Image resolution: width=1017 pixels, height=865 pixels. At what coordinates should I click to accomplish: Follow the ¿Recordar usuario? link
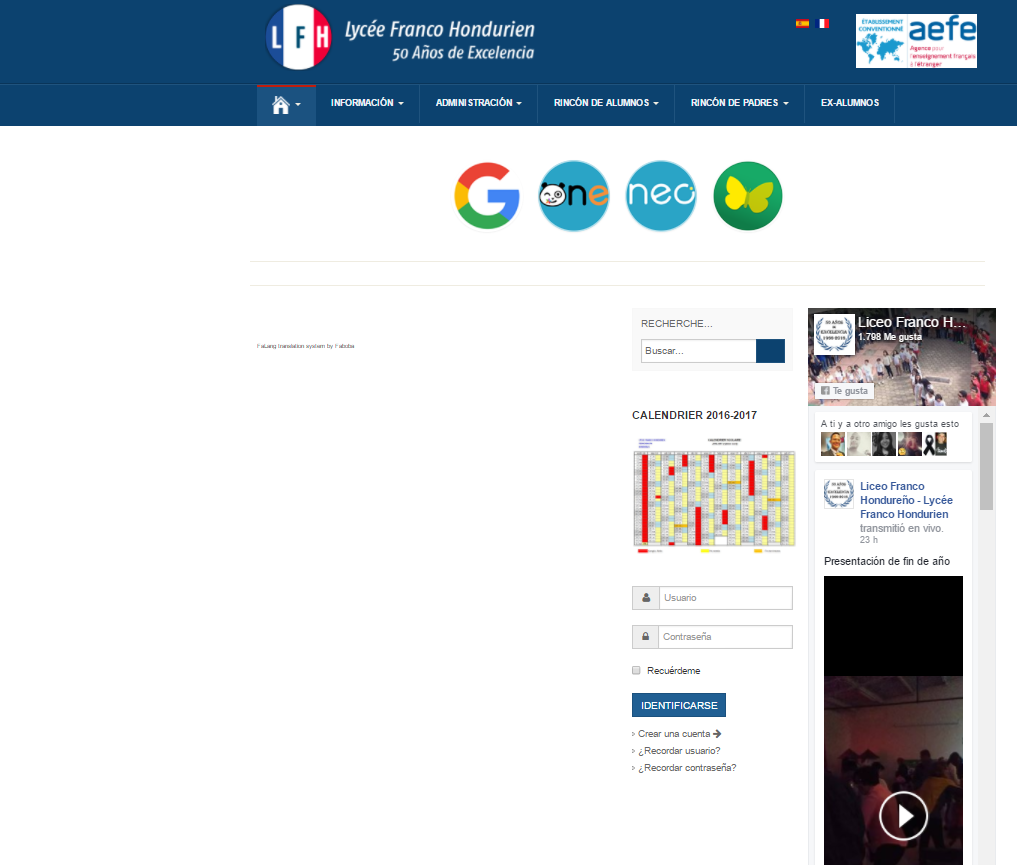679,751
